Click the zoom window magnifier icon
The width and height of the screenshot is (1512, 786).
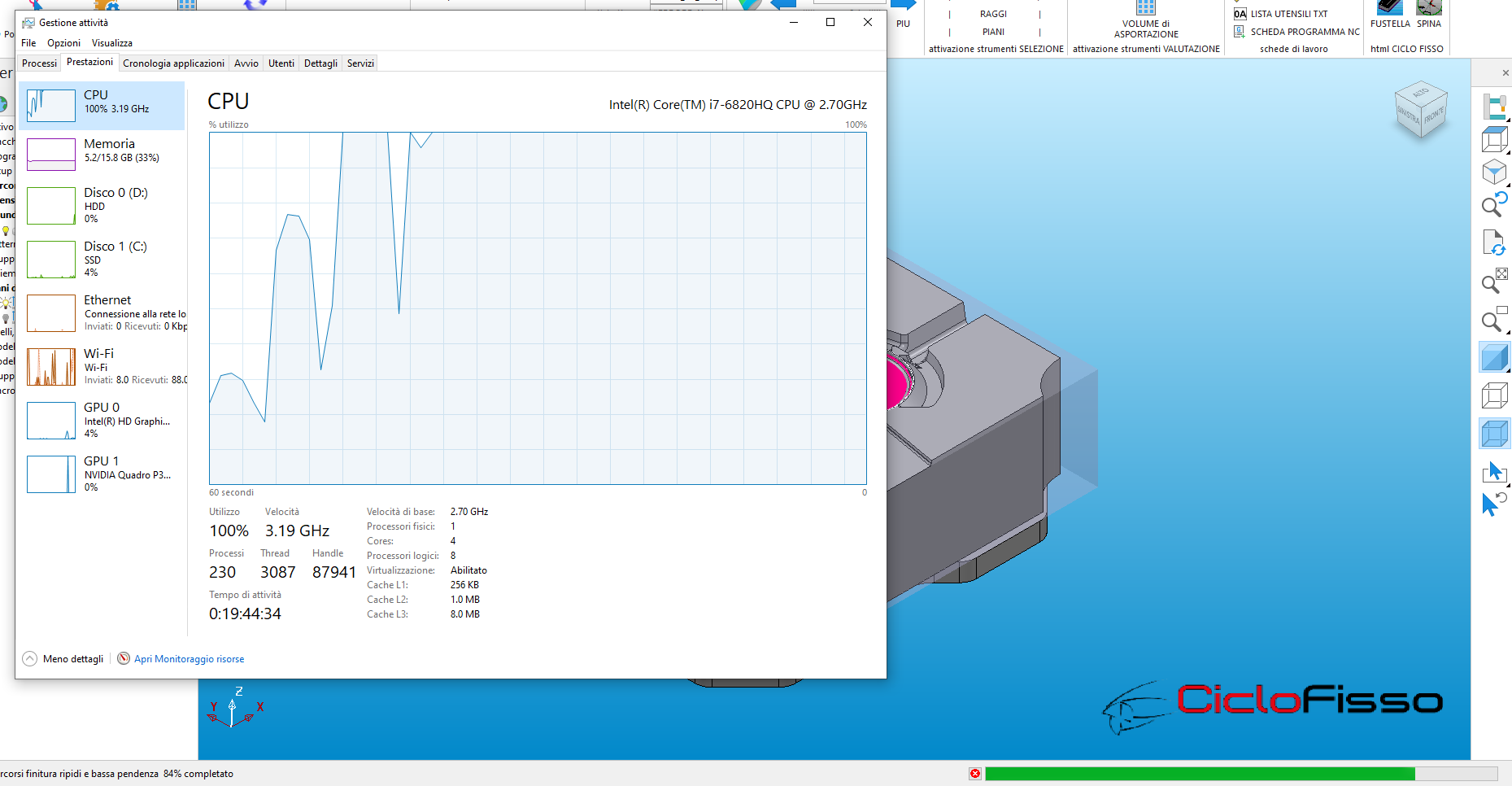[x=1495, y=320]
